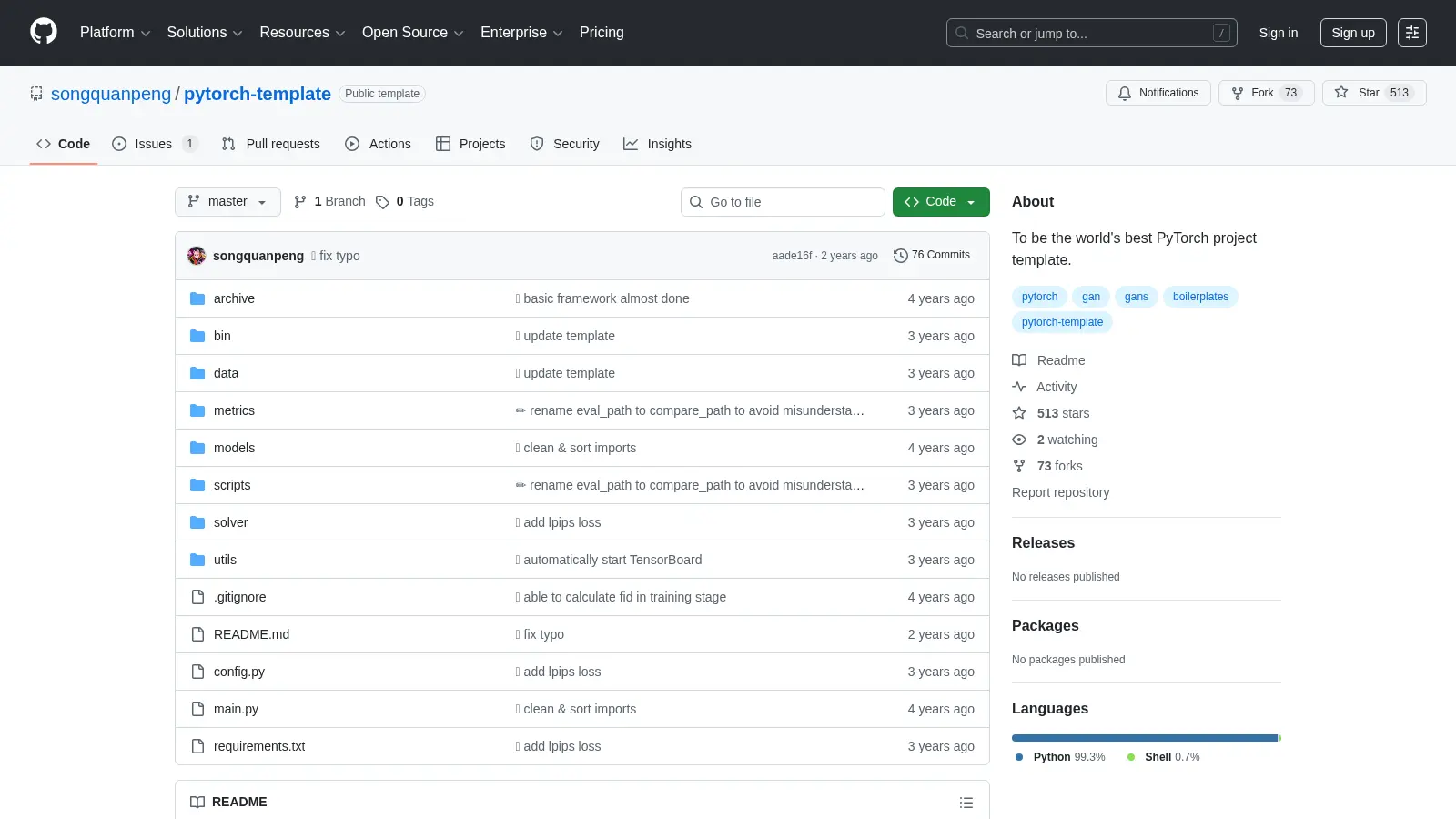
Task: Open the Pricing page
Action: point(602,33)
